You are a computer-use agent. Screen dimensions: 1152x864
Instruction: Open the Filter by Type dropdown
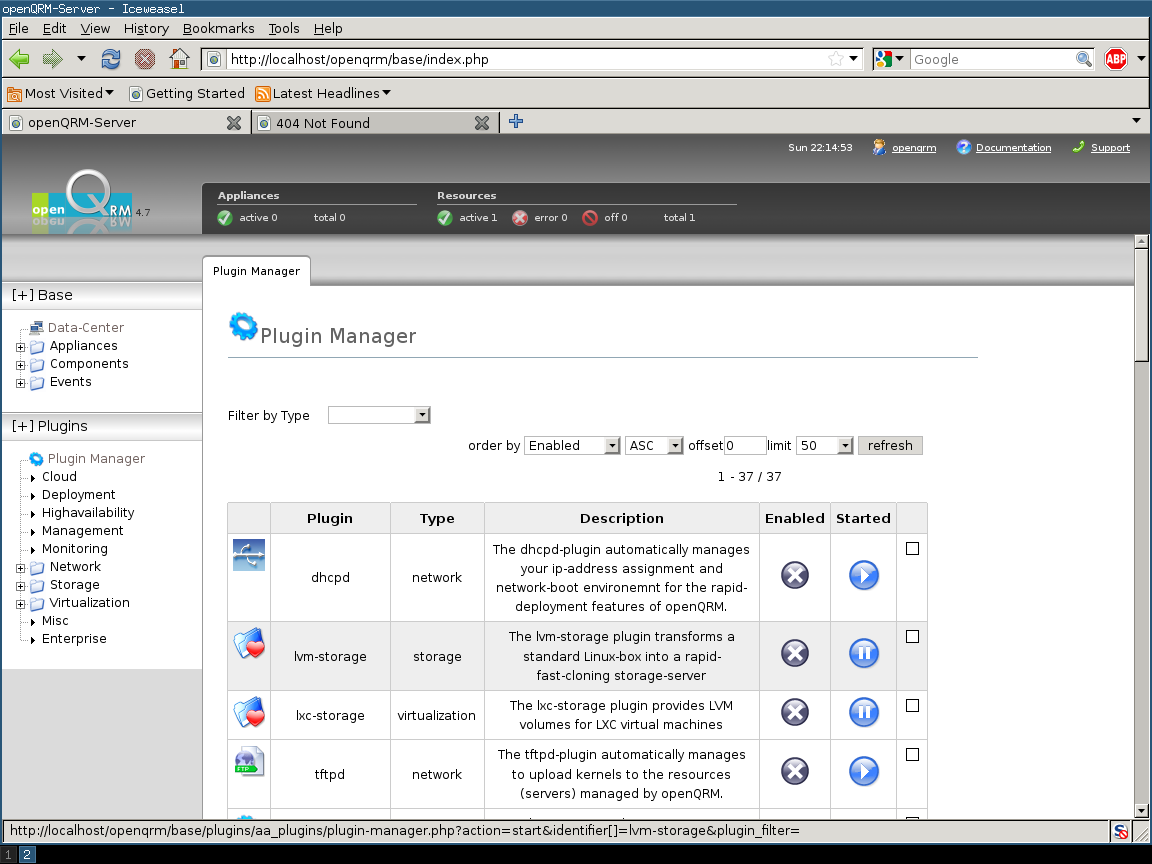(x=379, y=415)
